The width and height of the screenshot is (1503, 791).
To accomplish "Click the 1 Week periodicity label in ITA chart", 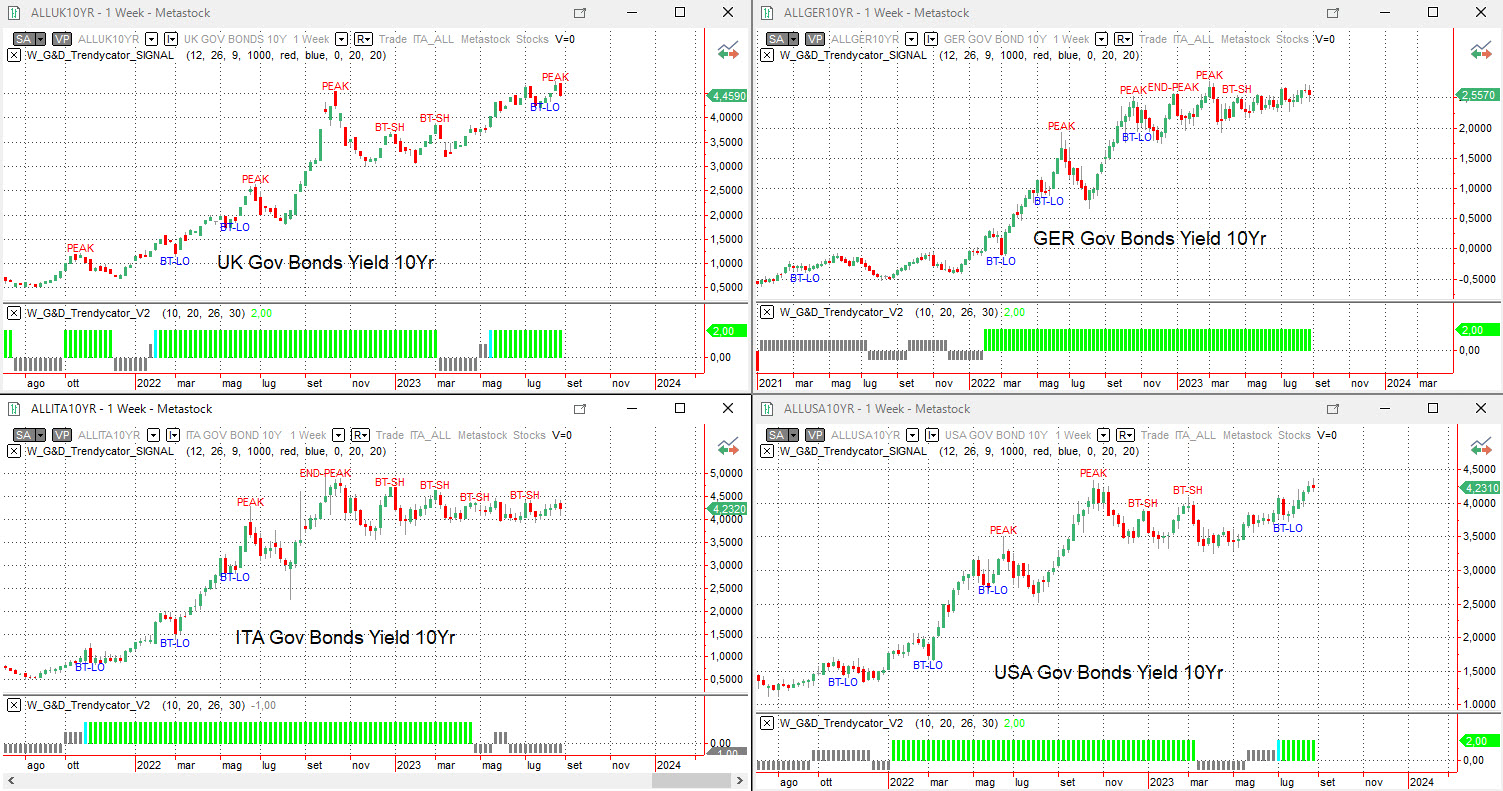I will pyautogui.click(x=308, y=435).
